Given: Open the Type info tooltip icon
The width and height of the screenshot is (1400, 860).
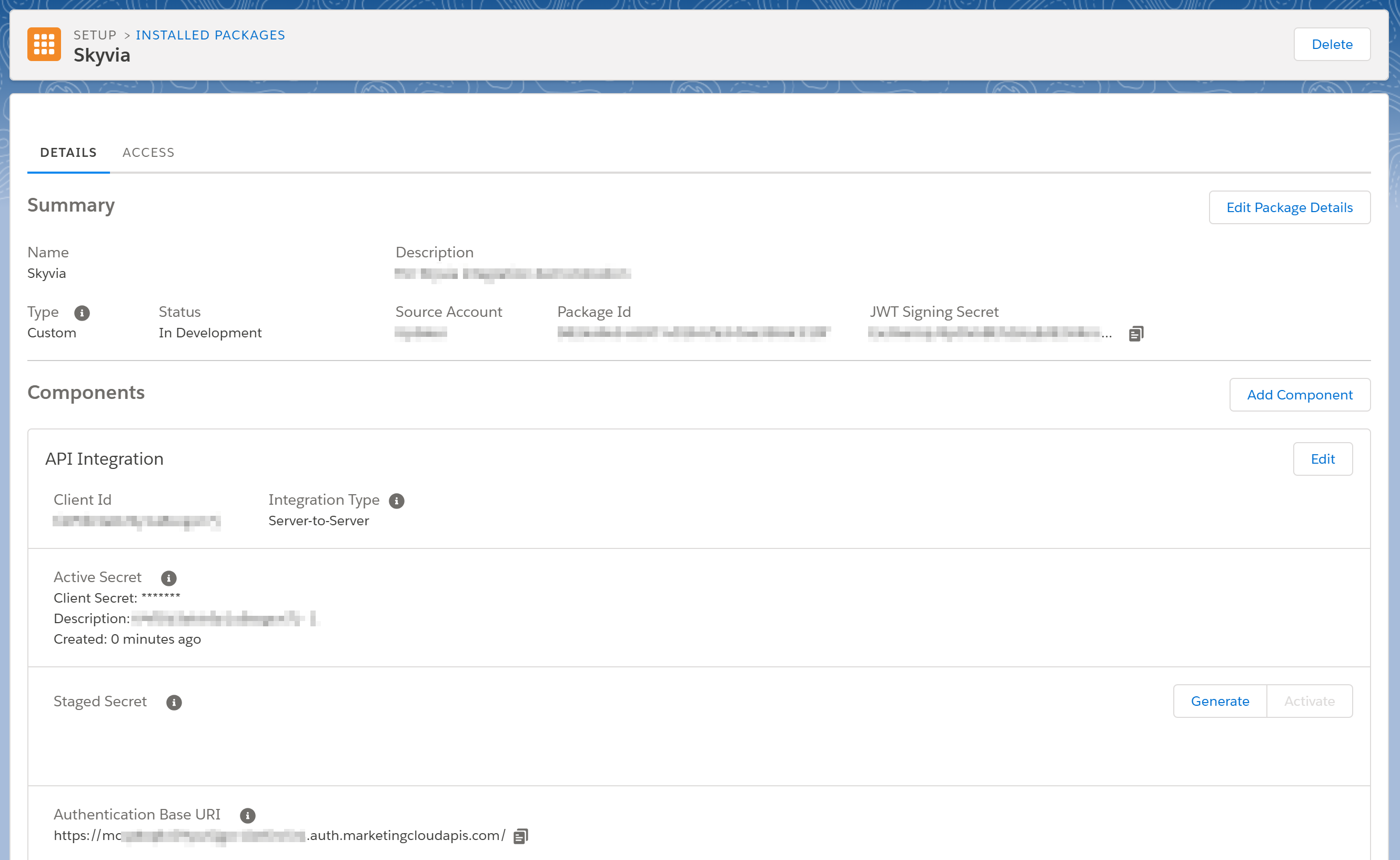Looking at the screenshot, I should coord(82,313).
